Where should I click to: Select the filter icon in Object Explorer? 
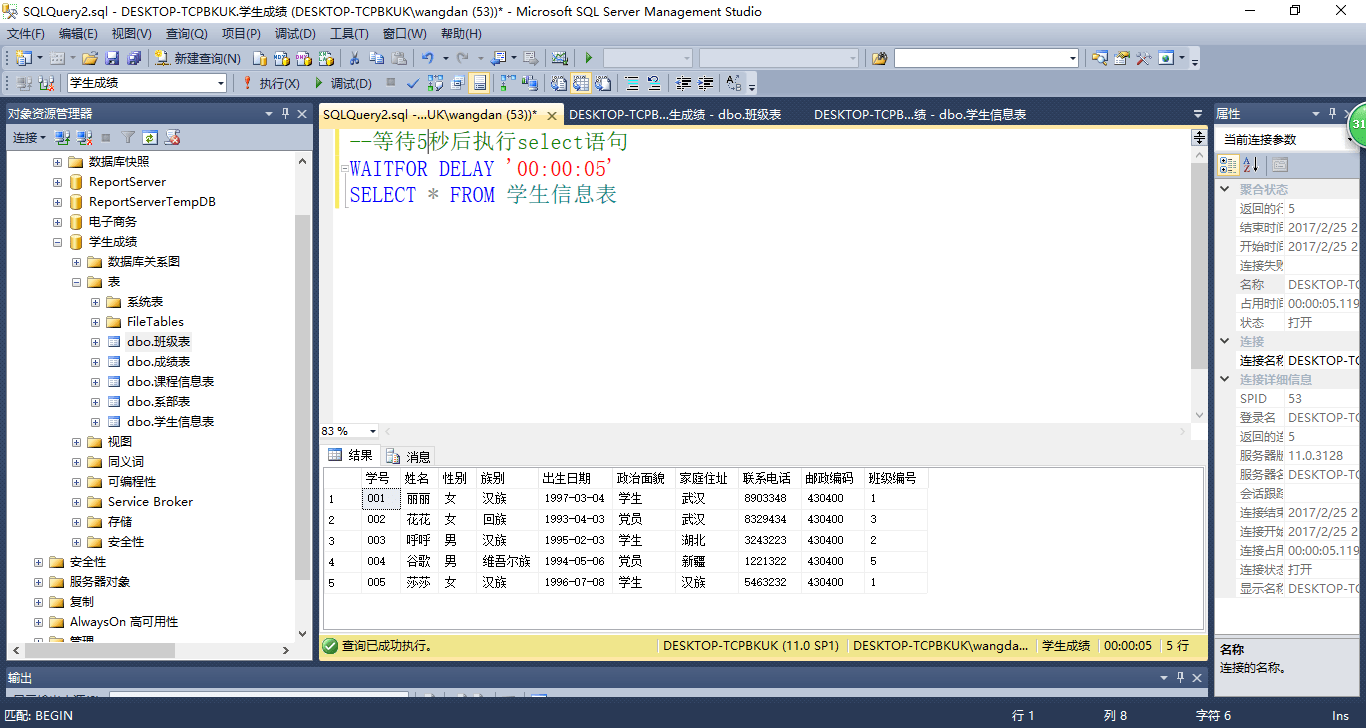click(x=127, y=137)
